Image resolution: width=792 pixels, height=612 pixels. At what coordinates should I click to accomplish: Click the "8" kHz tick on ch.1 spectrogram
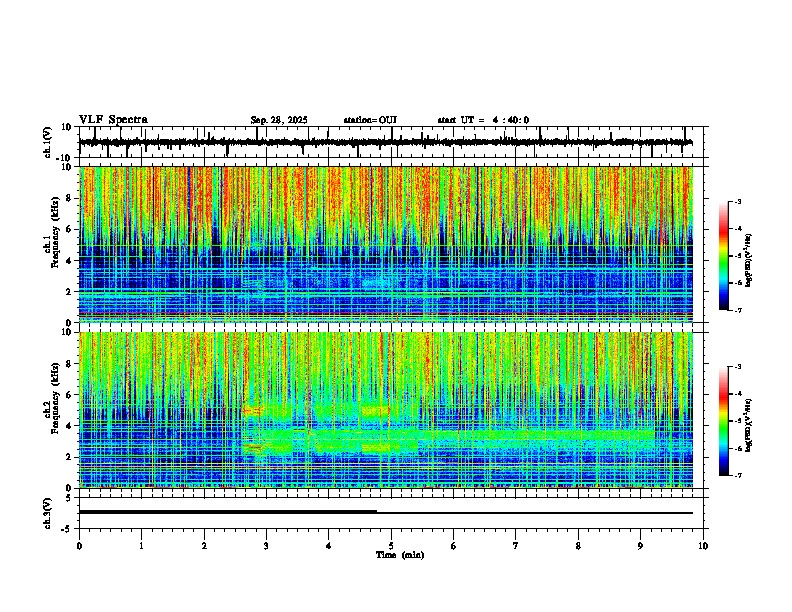click(70, 198)
